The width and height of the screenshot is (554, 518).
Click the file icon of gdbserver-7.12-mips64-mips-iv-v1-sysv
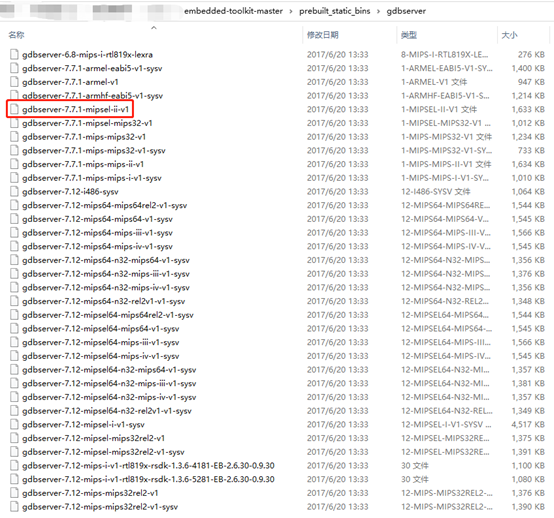tap(14, 246)
